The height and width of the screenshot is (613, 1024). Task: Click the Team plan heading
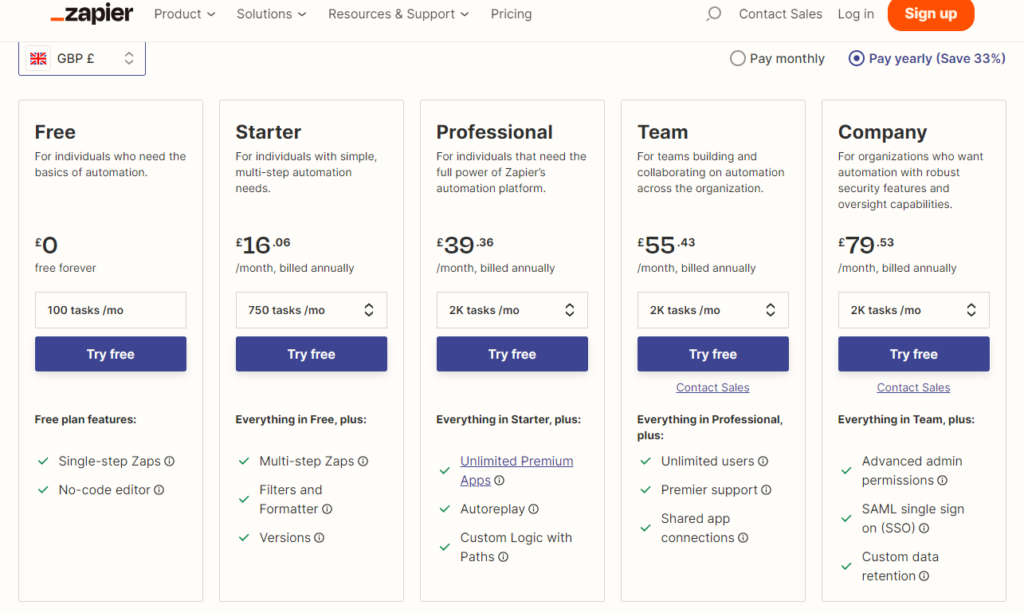pyautogui.click(x=663, y=132)
